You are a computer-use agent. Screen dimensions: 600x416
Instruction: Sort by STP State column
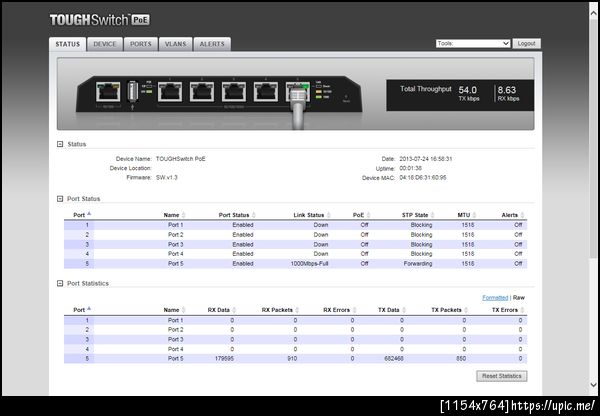click(418, 215)
